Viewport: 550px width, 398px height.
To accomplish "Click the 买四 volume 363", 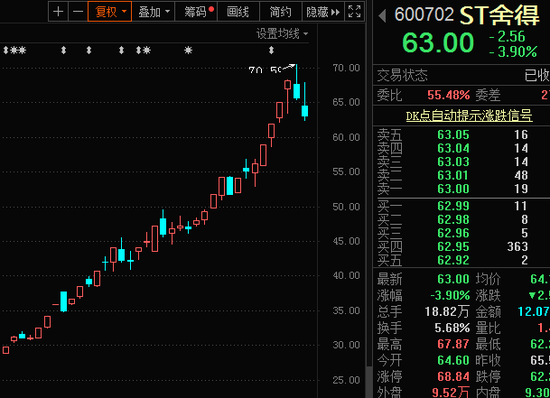I will [x=517, y=247].
